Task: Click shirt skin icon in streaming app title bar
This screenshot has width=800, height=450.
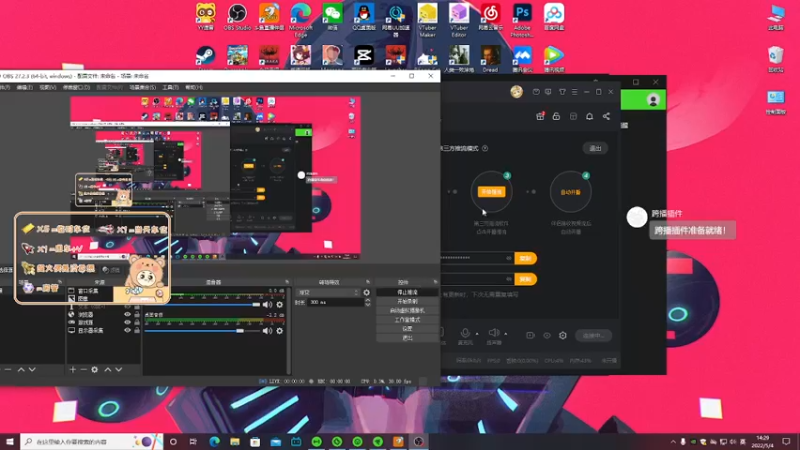Action: [562, 92]
